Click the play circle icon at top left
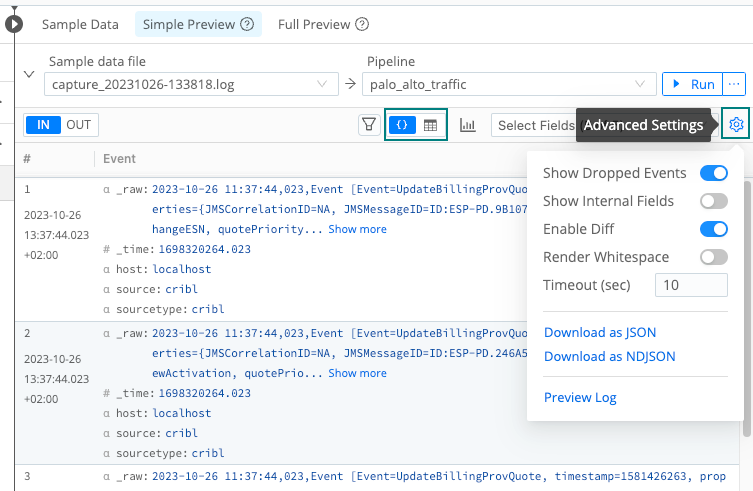The image size is (753, 491). (x=13, y=23)
